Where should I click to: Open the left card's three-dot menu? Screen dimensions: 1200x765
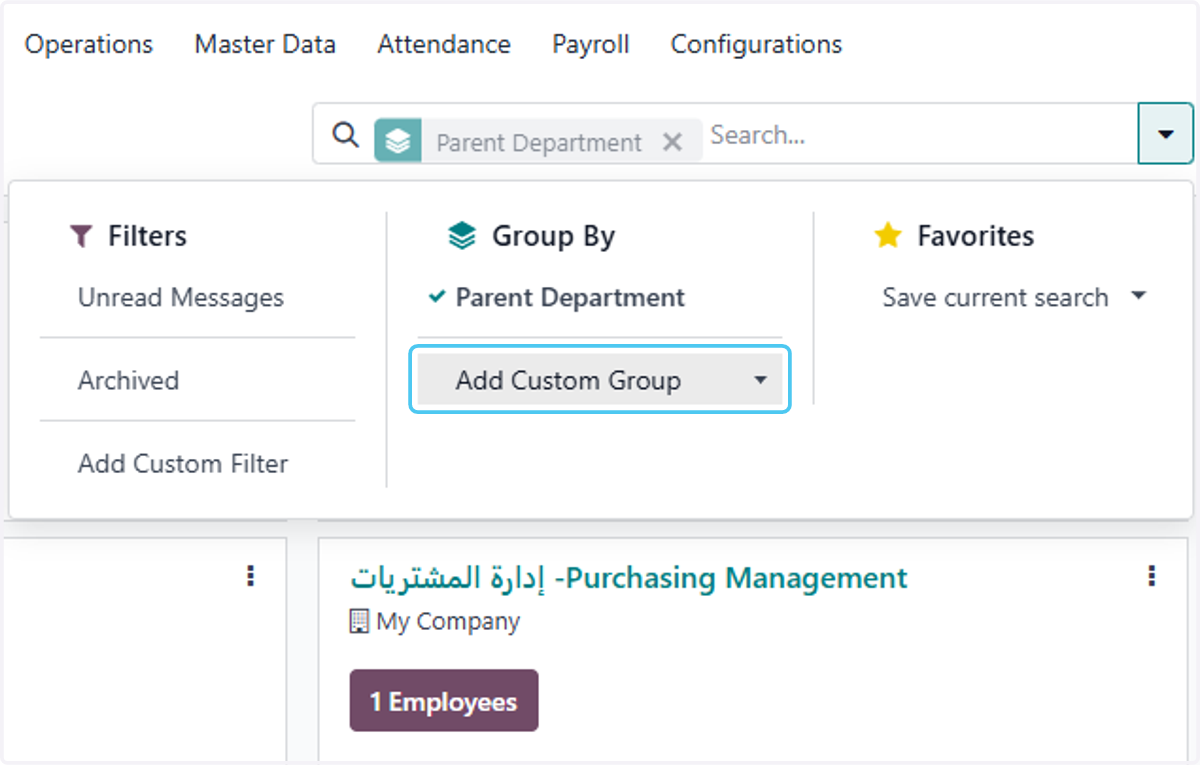click(250, 575)
